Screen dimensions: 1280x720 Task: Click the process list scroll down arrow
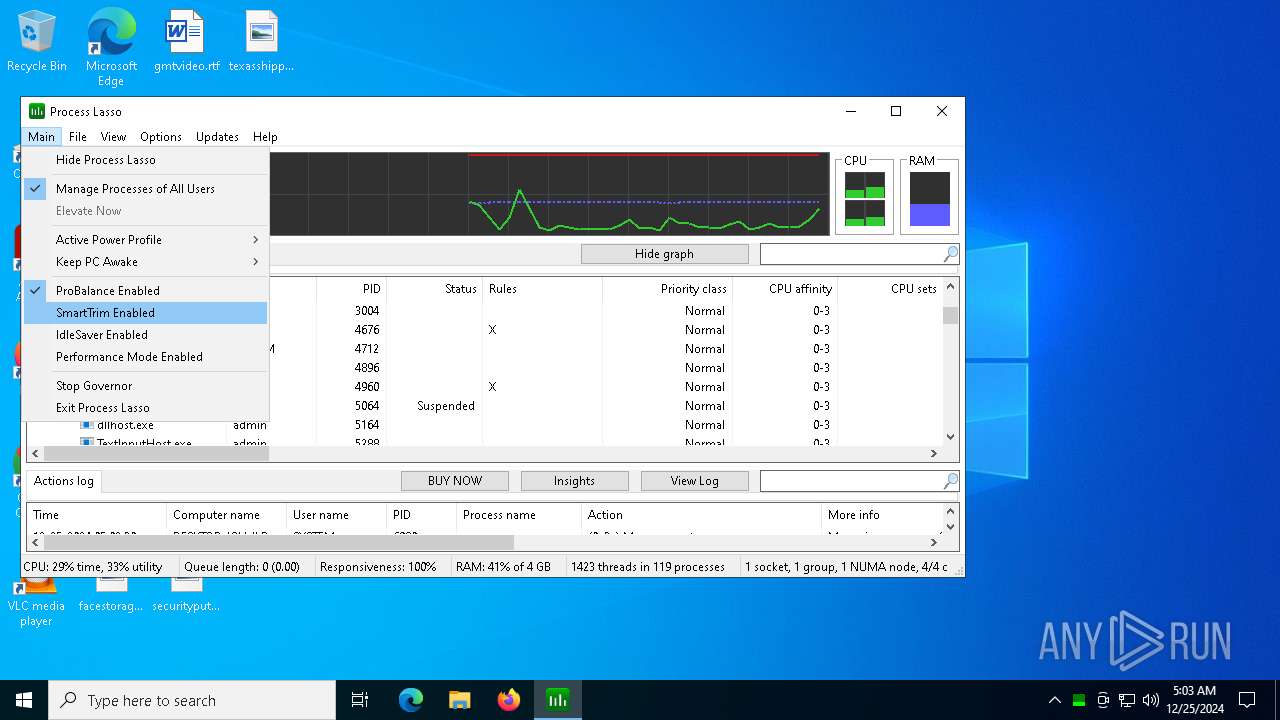950,437
